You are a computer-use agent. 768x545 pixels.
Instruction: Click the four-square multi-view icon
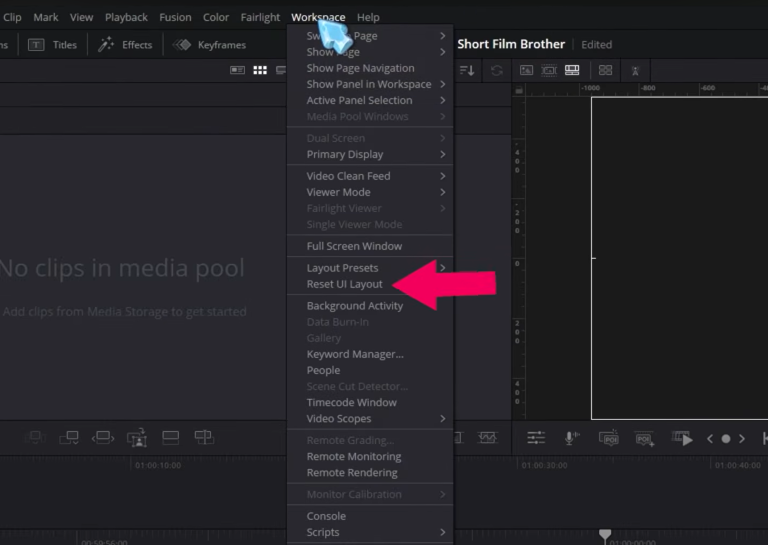(x=605, y=71)
